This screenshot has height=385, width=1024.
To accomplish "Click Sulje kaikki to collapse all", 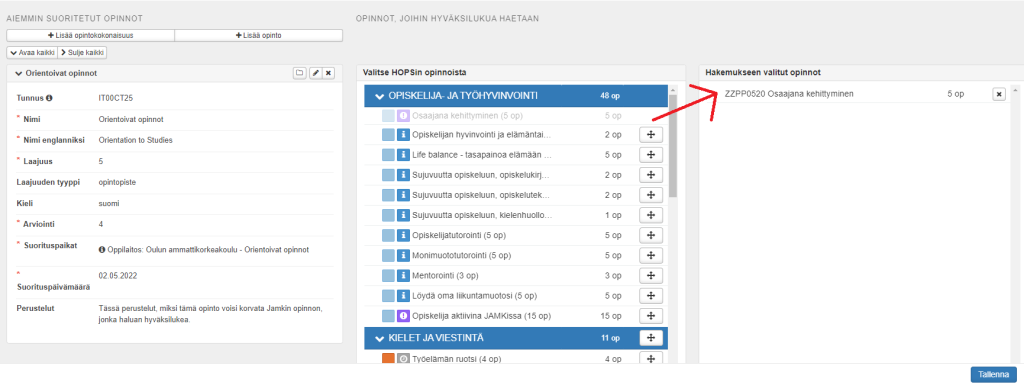I will pos(82,52).
